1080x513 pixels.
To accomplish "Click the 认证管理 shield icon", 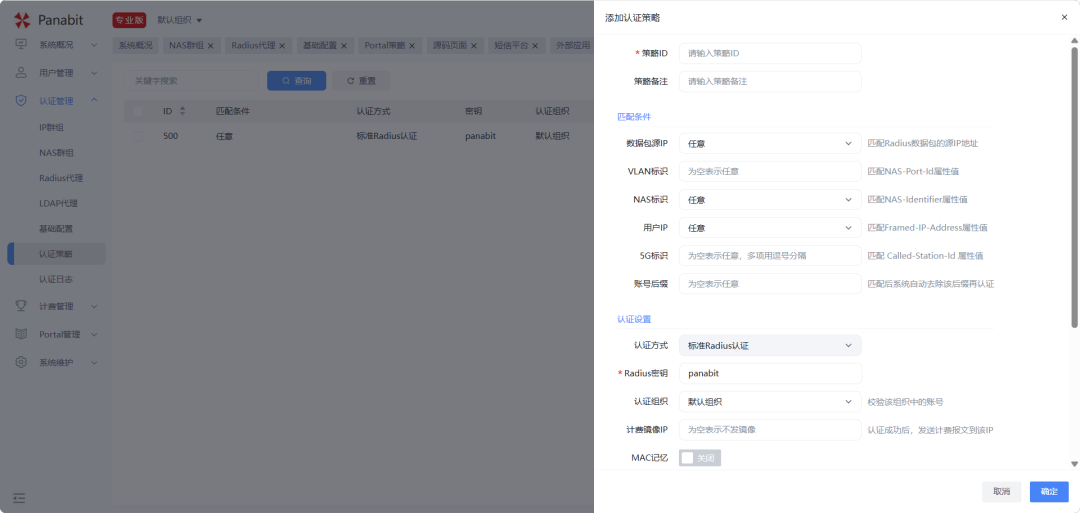I will pos(21,101).
